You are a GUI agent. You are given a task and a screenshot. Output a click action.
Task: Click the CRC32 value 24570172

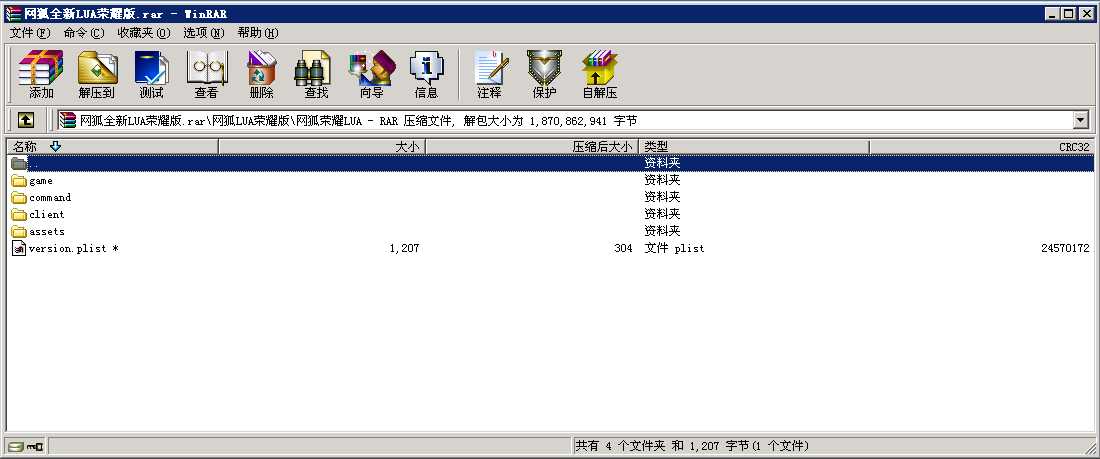tap(1065, 248)
